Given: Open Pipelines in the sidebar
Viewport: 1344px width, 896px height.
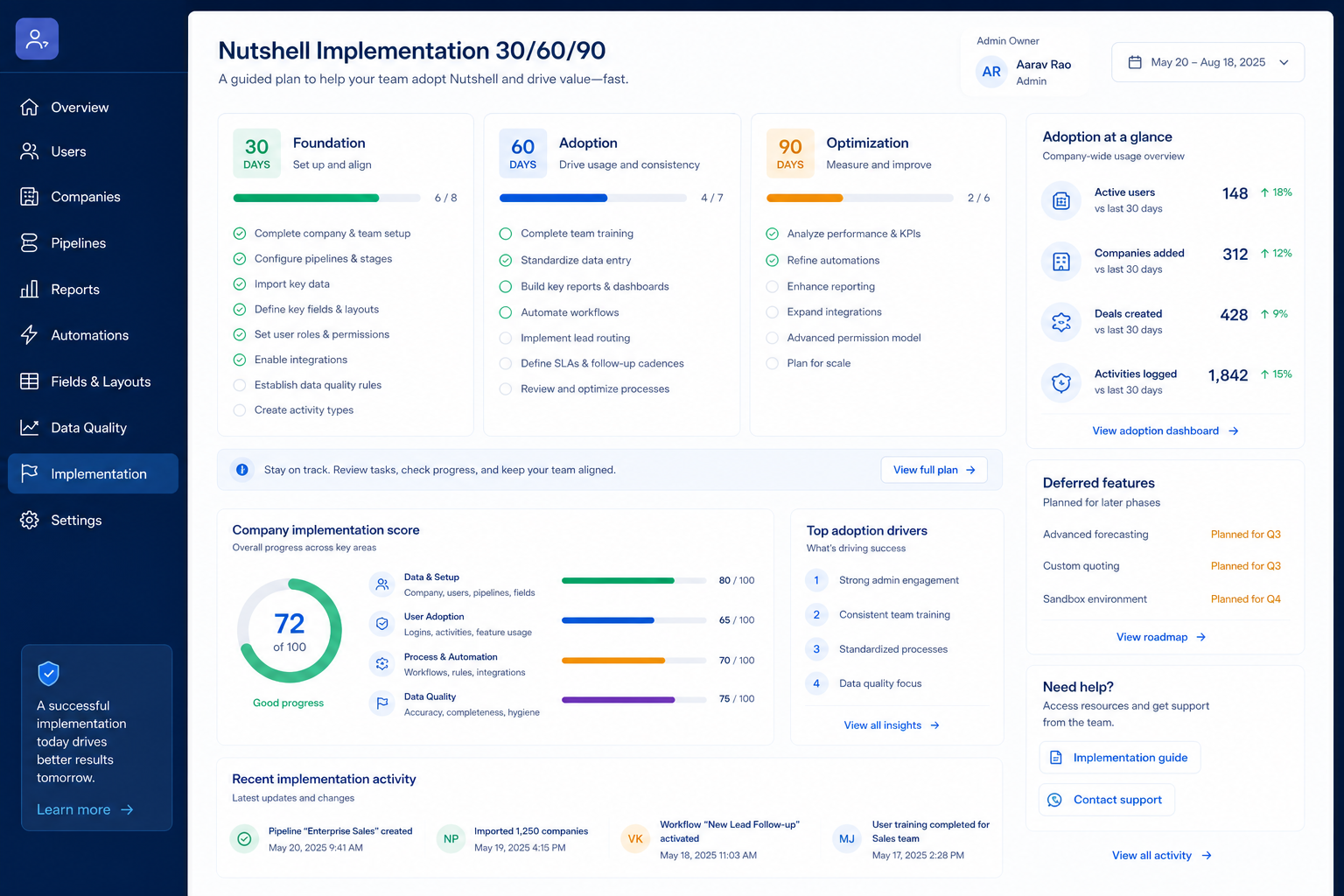Looking at the screenshot, I should coord(93,243).
